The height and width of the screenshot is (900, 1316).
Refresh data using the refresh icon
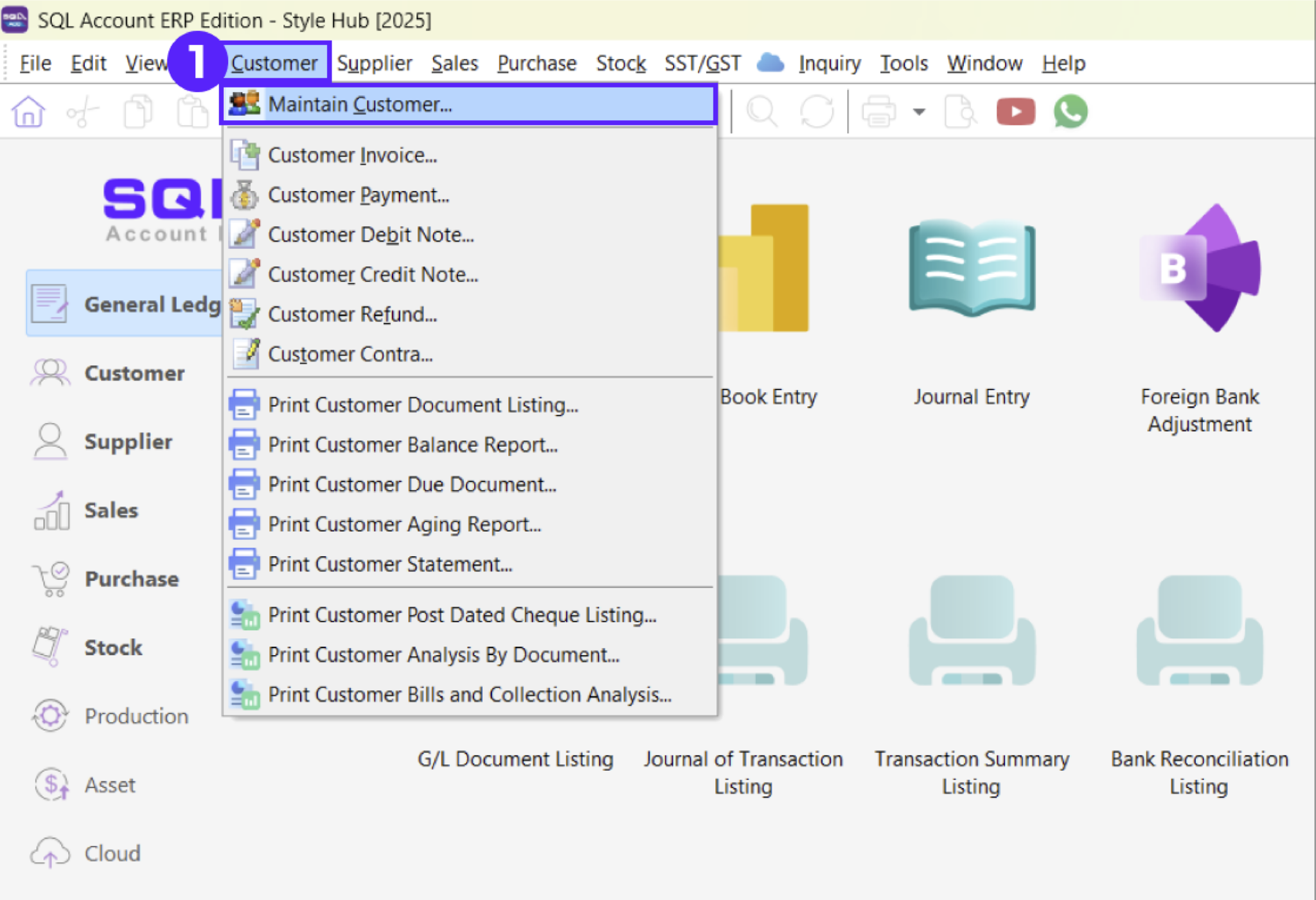tap(817, 111)
